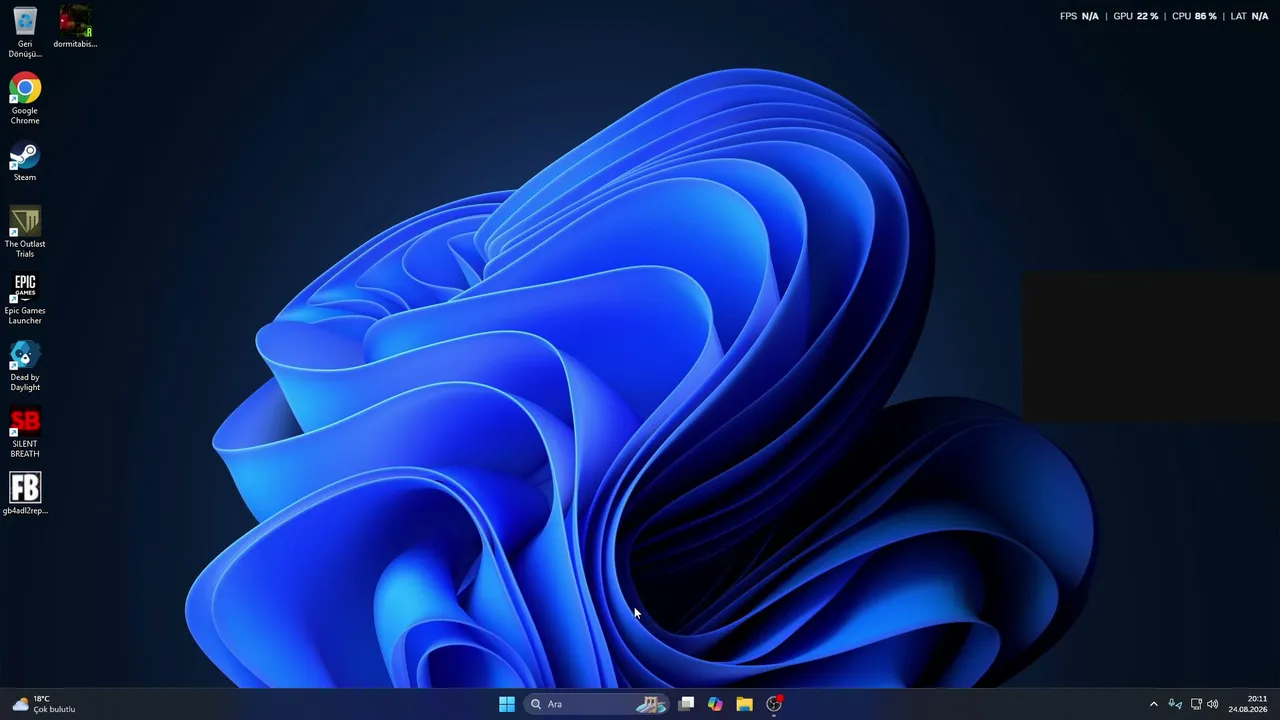Open the volume speaker tray icon
Viewport: 1280px width, 720px height.
tap(1213, 704)
